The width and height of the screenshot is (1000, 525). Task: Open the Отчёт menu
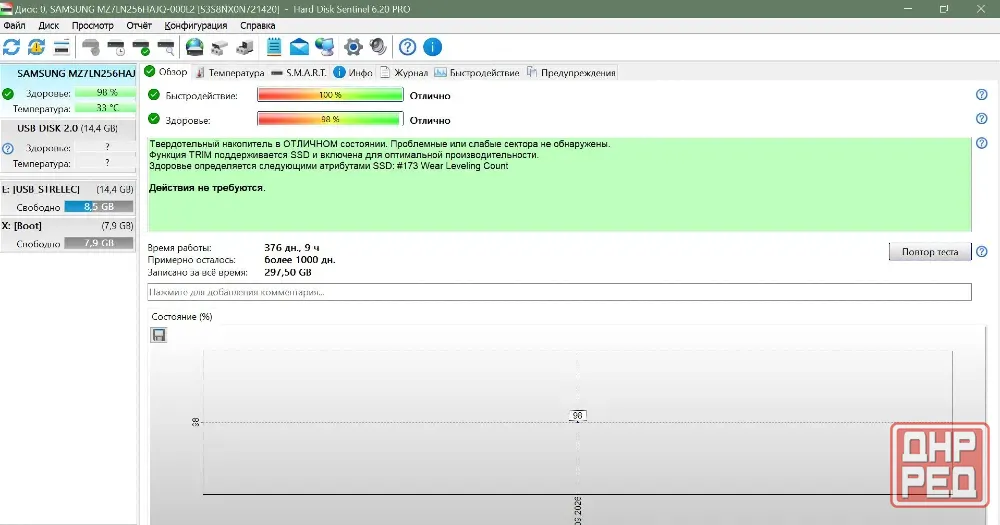pyautogui.click(x=139, y=26)
